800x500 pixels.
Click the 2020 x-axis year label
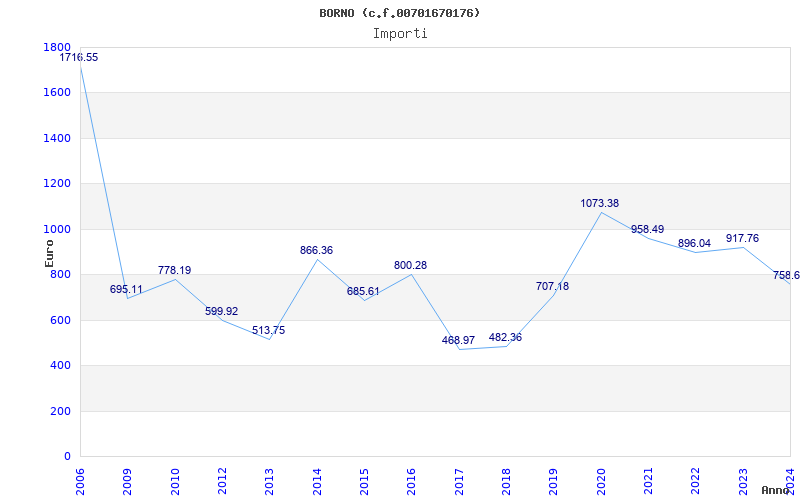click(601, 481)
